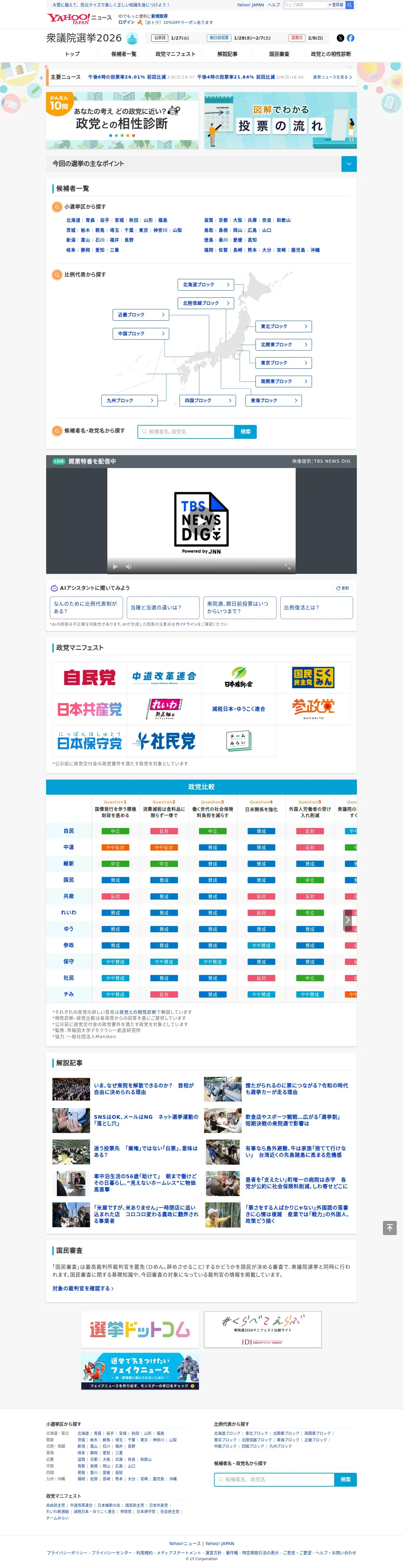This screenshot has height=1568, width=403.
Task: Open the 北海道ブロック chevron button
Action: click(206, 284)
